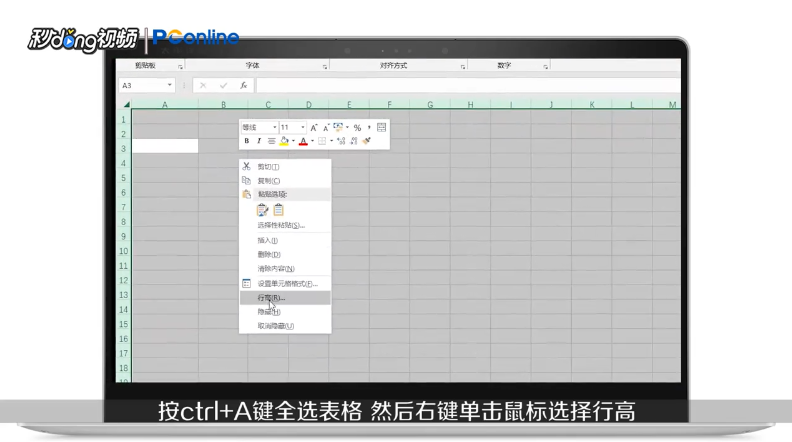Select 行高(R)... from context menu
Screen dimensions: 792x442
pos(285,298)
